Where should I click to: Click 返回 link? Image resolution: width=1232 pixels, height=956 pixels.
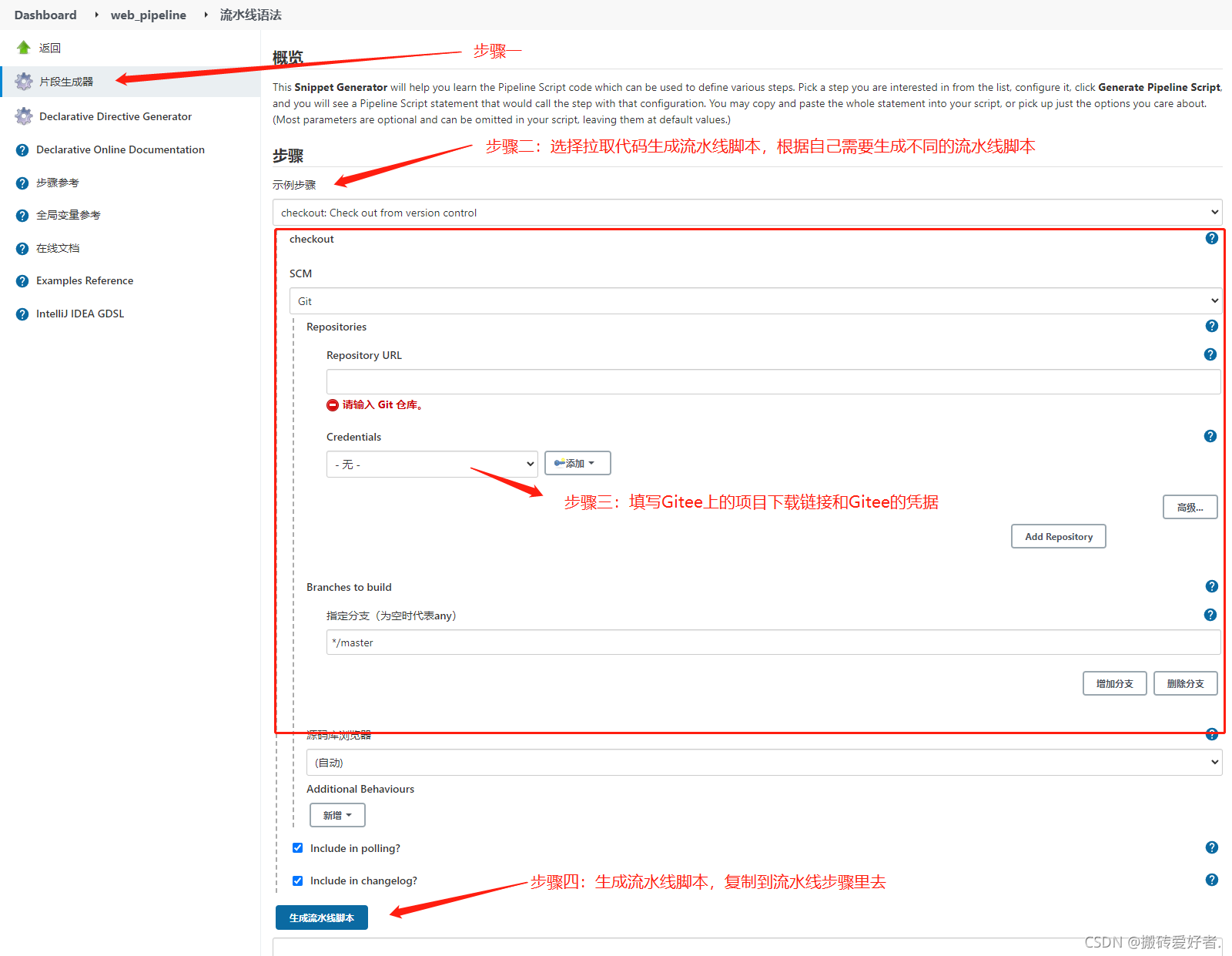pyautogui.click(x=50, y=48)
